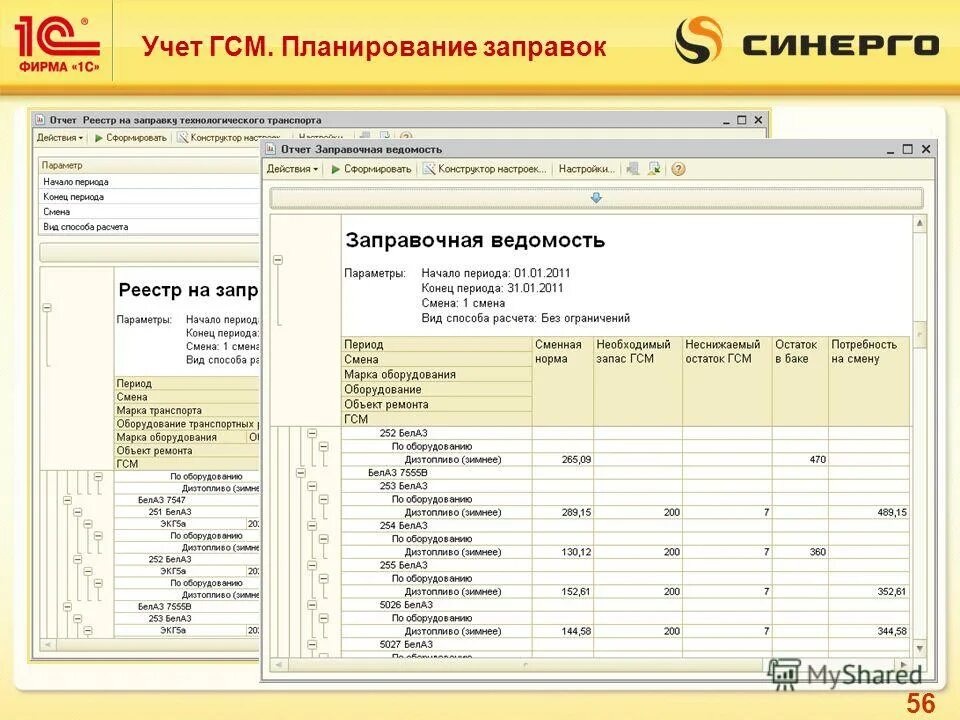The height and width of the screenshot is (720, 960).
Task: Click the report icon in Заправочная ведомость title bar
Action: [269, 148]
